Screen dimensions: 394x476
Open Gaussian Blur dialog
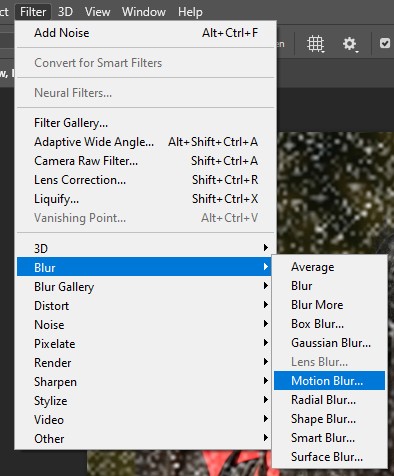click(329, 343)
